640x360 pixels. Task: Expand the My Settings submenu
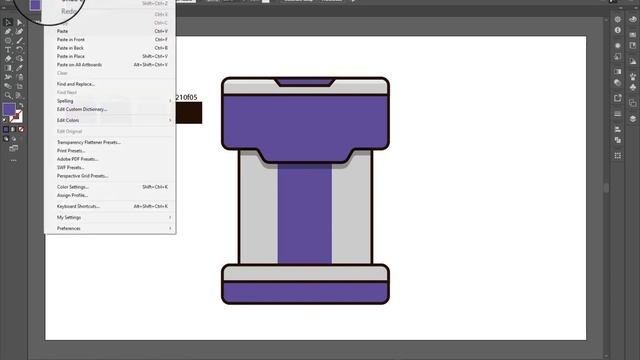[111, 218]
